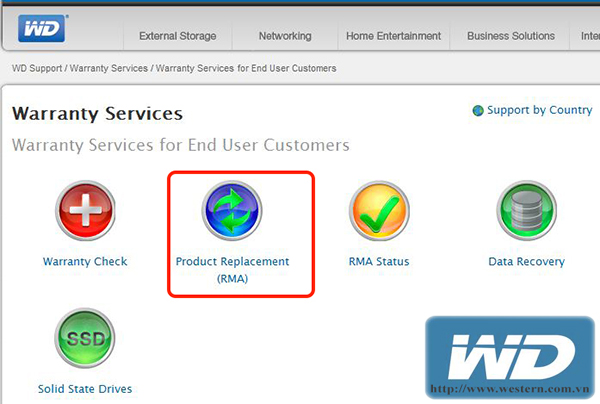Click the Product Replacement green arrows icon
The height and width of the screenshot is (404, 600).
click(232, 210)
